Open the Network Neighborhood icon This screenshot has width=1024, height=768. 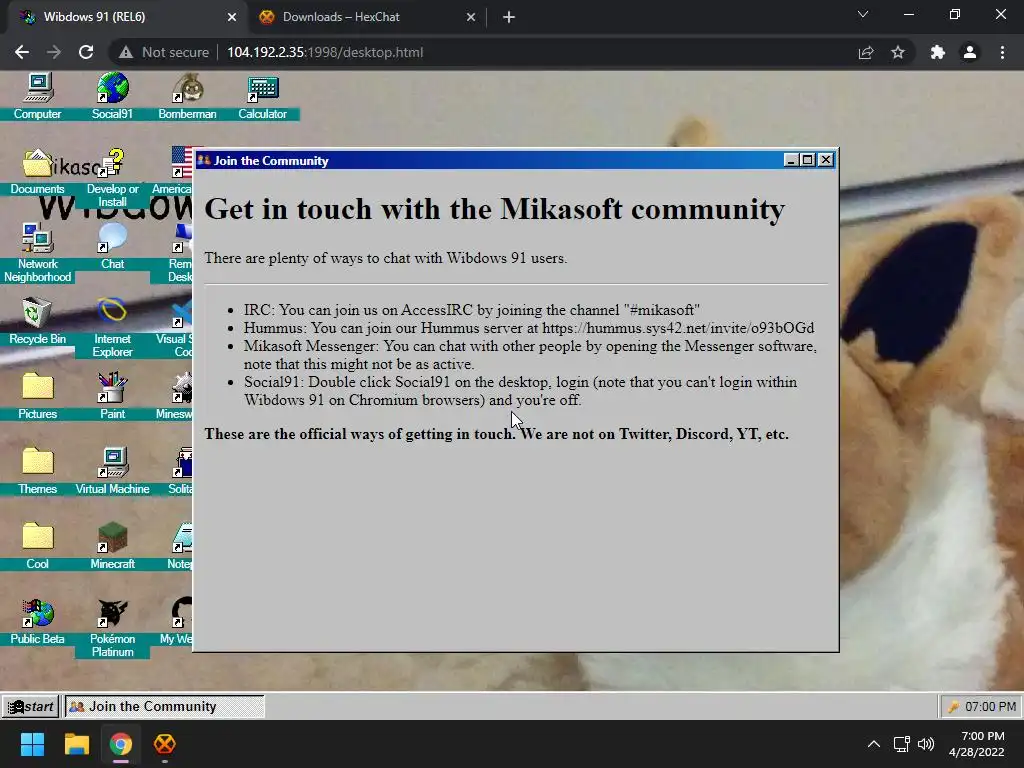(37, 253)
